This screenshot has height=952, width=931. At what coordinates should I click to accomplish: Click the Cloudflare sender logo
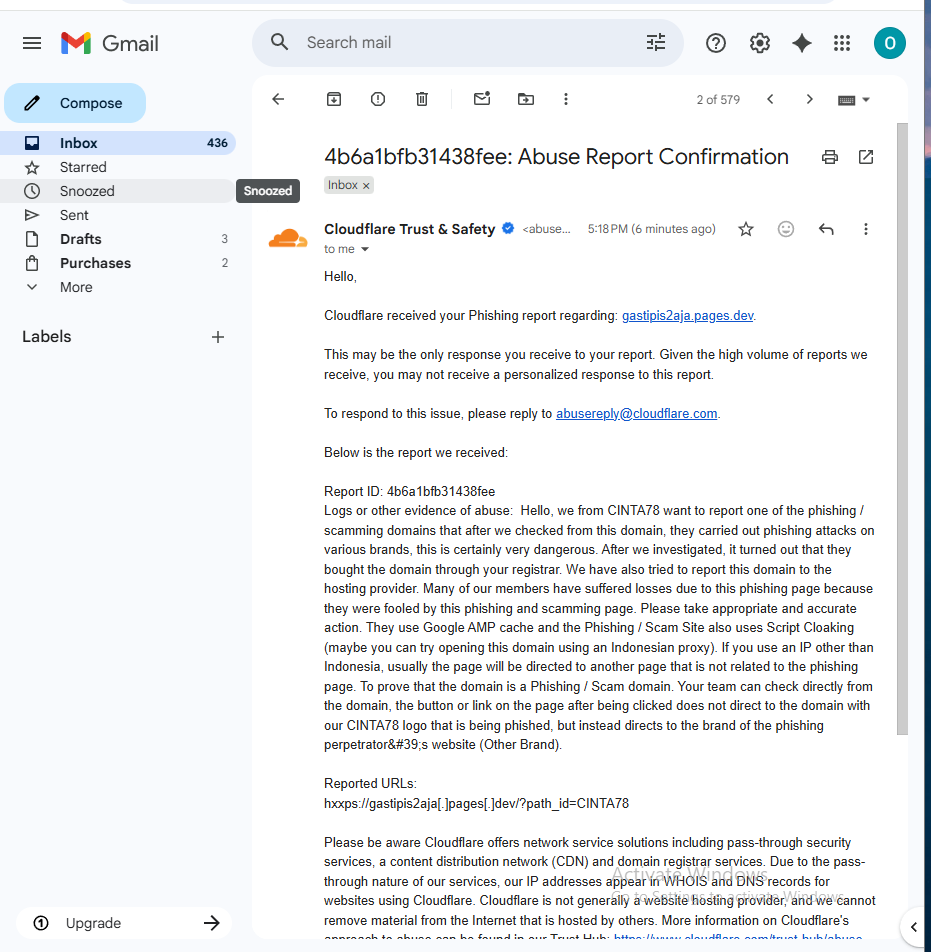coord(288,239)
